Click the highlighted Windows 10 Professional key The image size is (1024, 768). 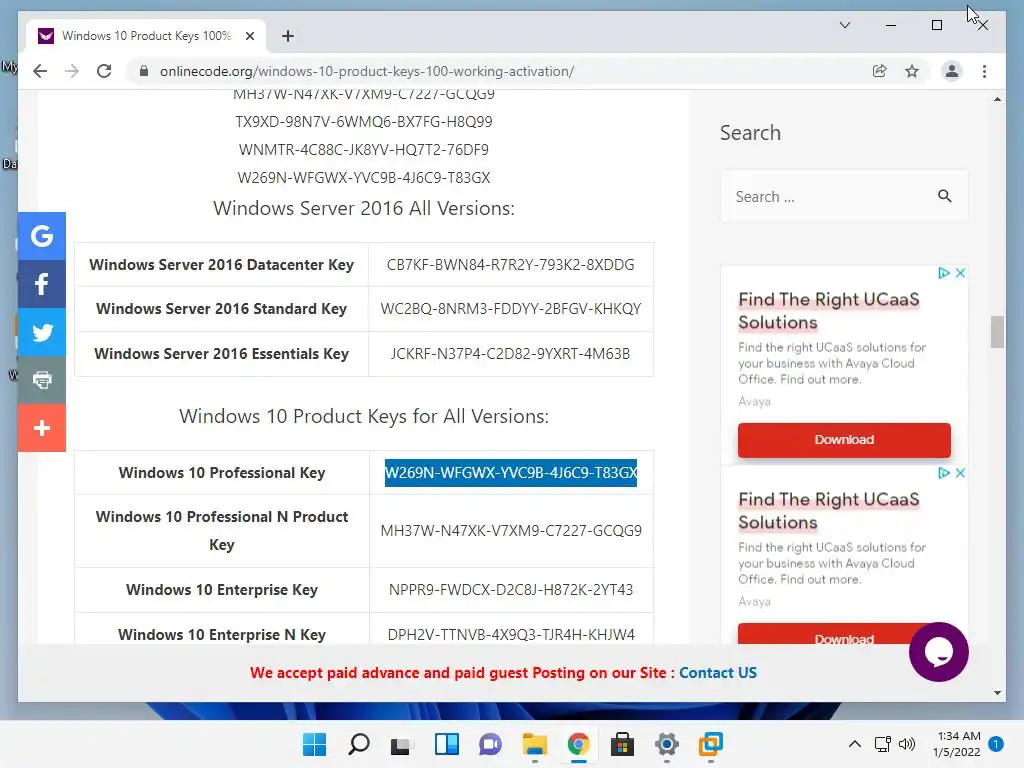(511, 473)
